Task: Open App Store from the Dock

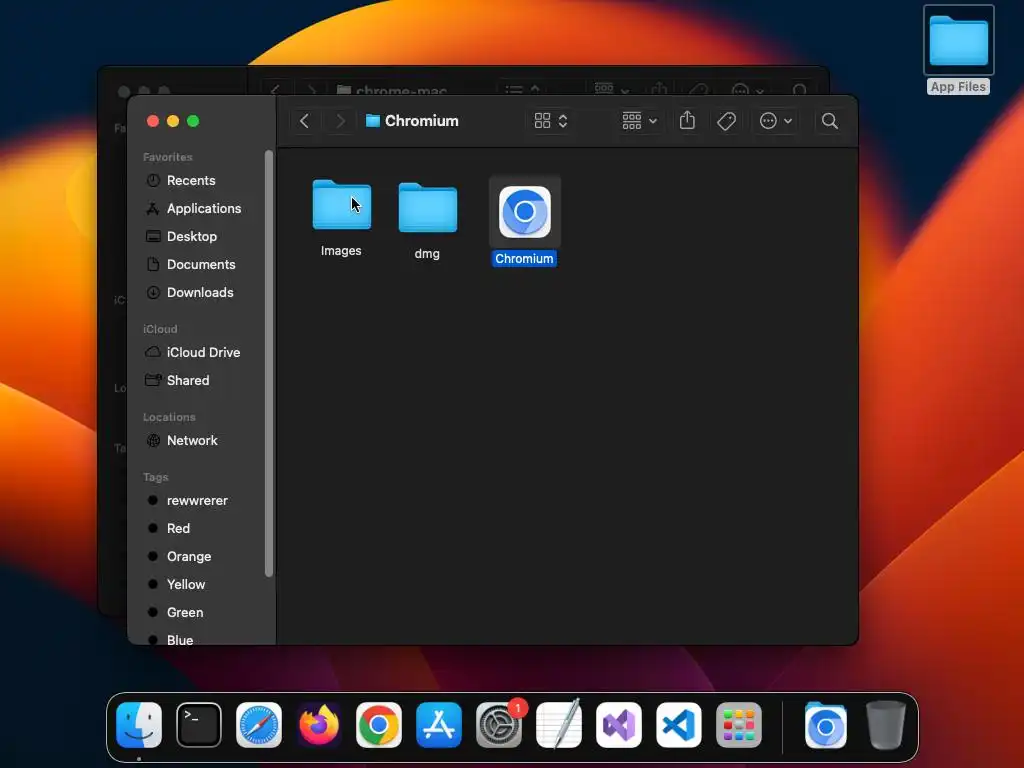Action: point(439,725)
